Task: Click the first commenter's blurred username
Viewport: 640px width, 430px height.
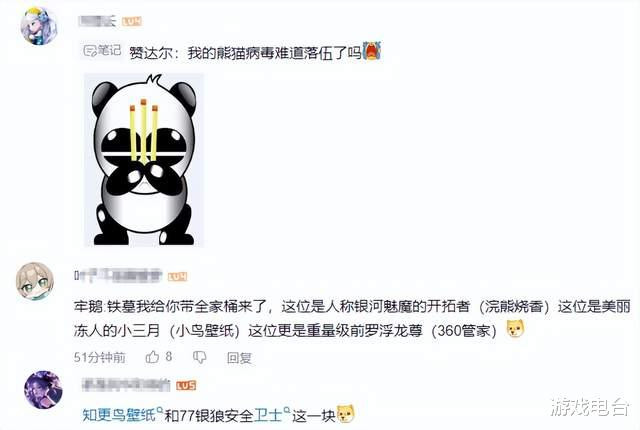Action: [97, 21]
